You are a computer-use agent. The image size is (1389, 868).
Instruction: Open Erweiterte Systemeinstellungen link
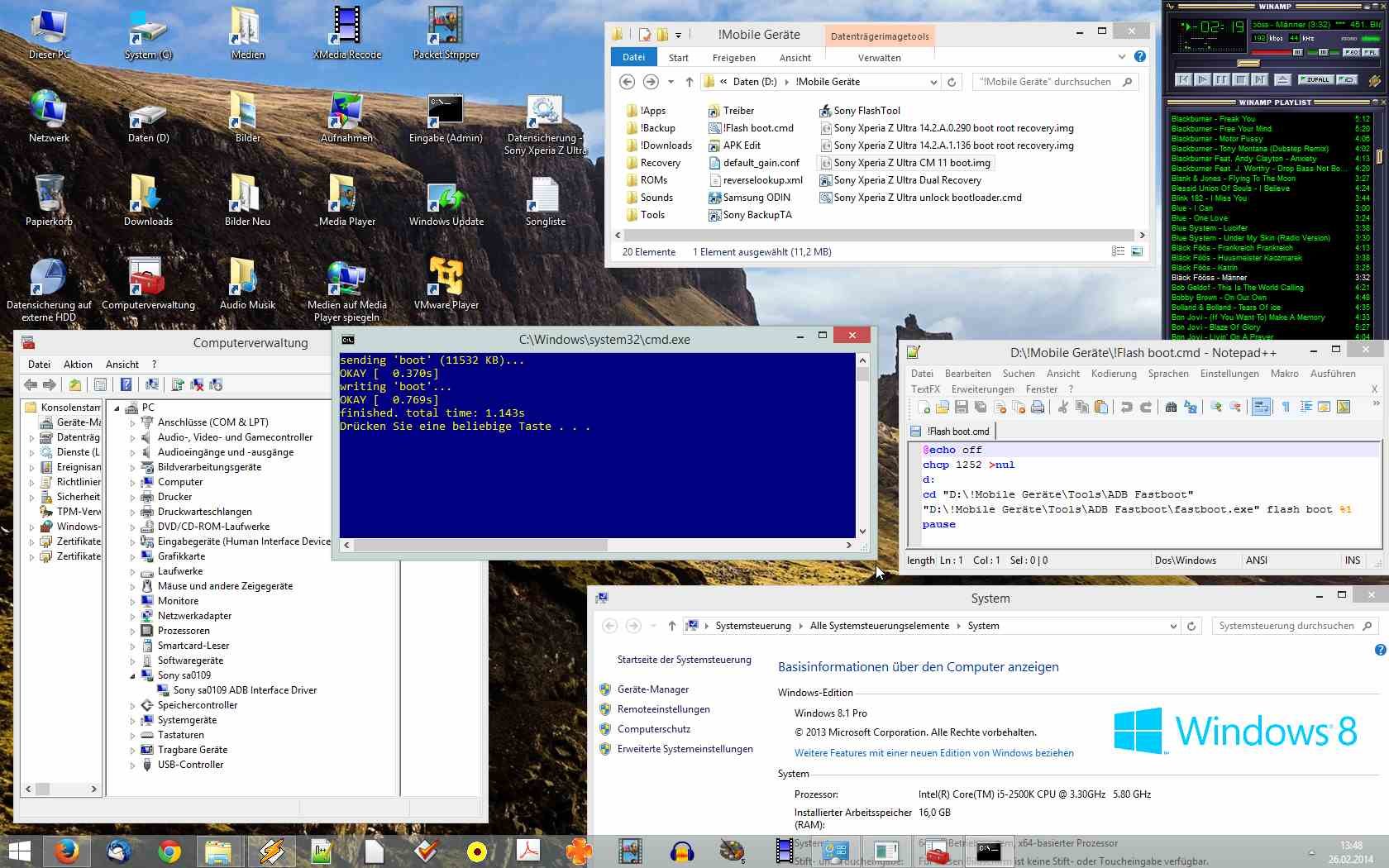point(685,749)
